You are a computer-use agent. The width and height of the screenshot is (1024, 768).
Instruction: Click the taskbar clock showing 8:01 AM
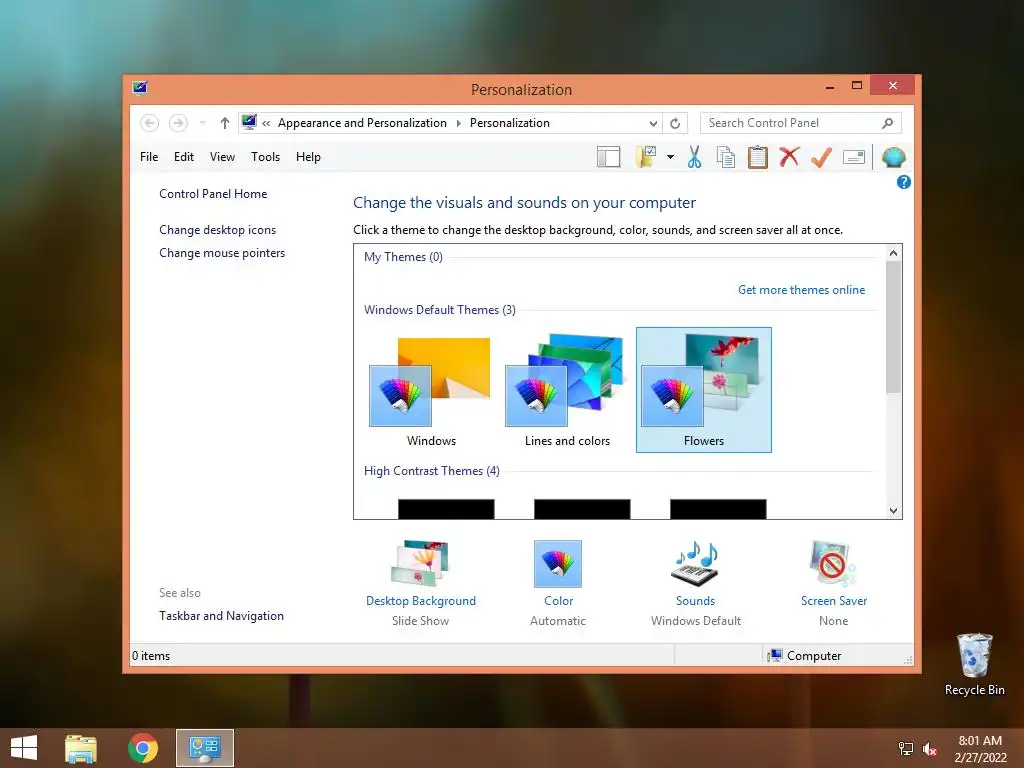tap(980, 748)
